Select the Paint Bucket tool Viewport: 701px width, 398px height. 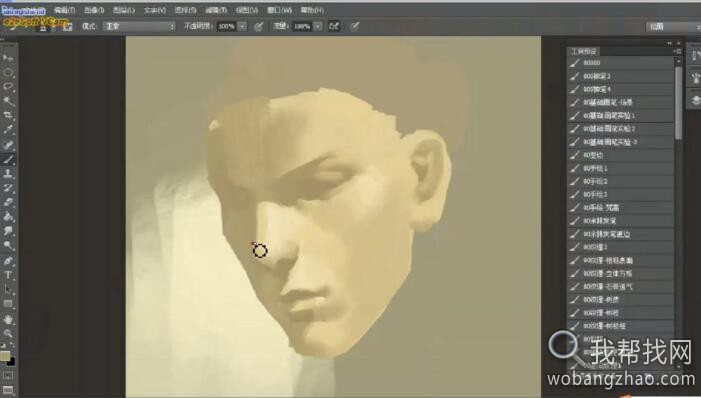click(x=8, y=217)
